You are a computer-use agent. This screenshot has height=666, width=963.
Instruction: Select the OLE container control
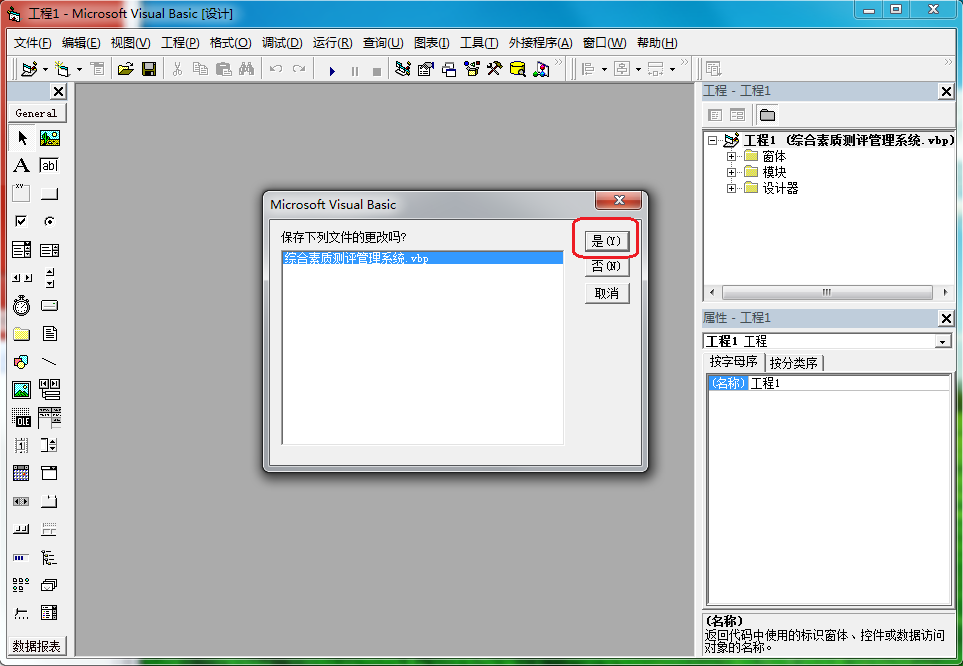21,418
